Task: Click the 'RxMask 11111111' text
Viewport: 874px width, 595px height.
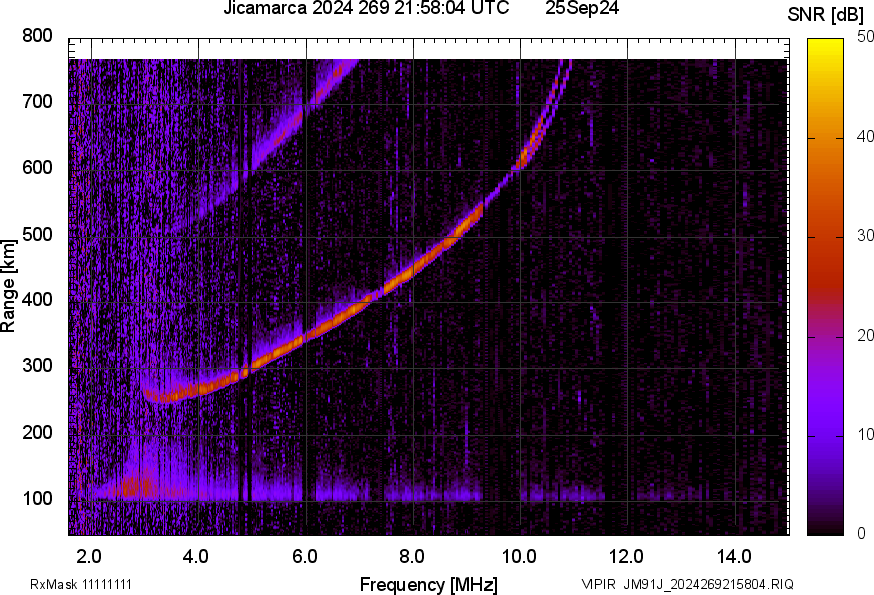Action: (81, 584)
